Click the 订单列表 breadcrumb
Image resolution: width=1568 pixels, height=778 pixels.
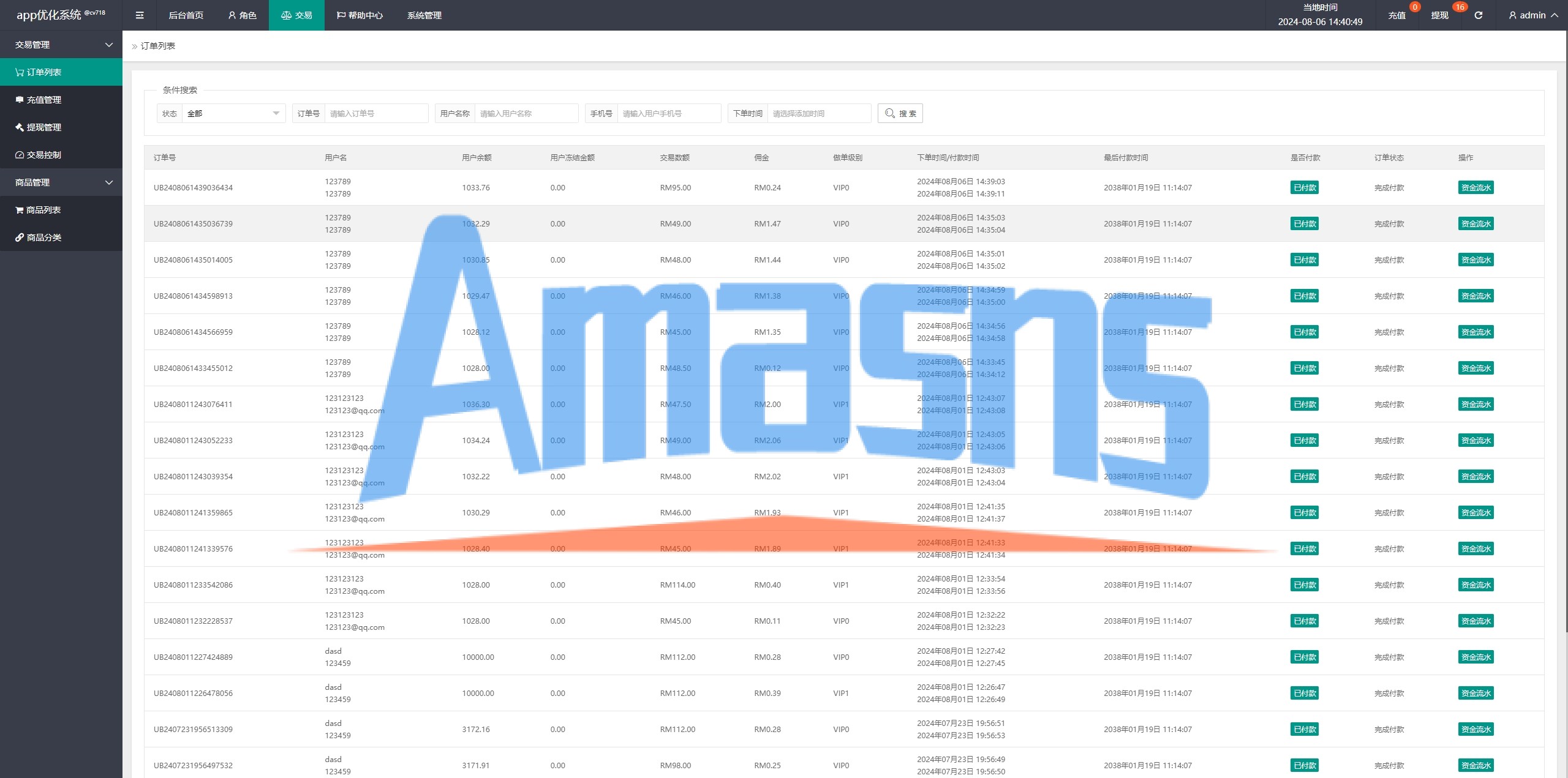coord(158,46)
